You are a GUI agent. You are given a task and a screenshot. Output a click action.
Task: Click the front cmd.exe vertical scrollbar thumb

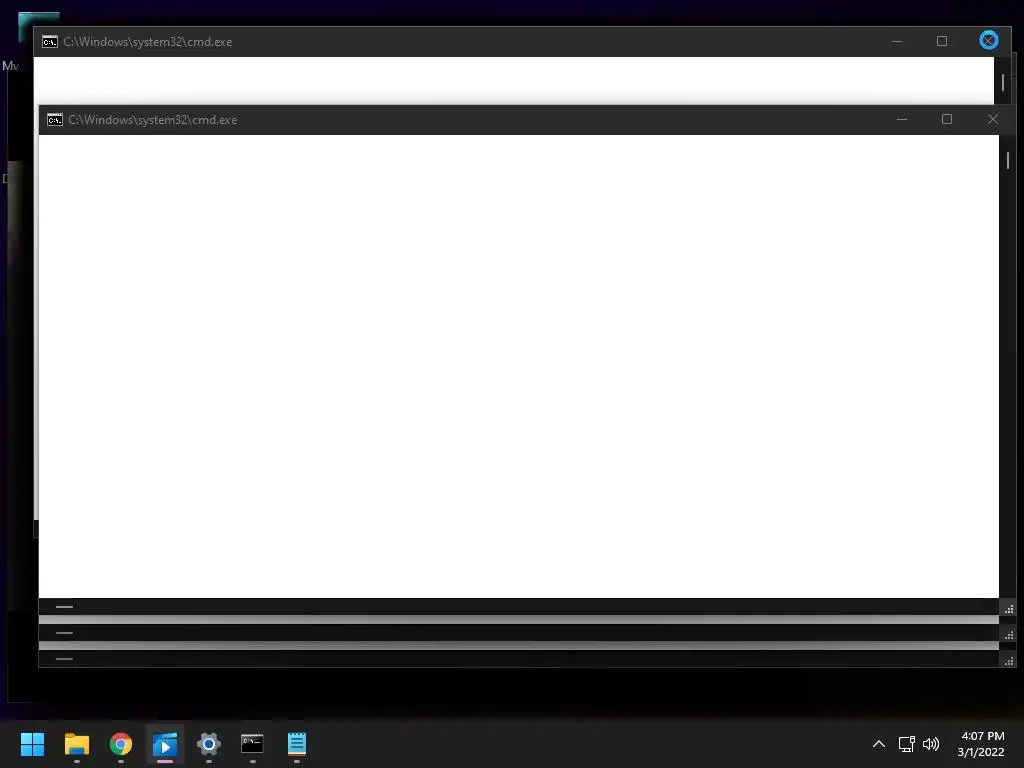click(1008, 160)
